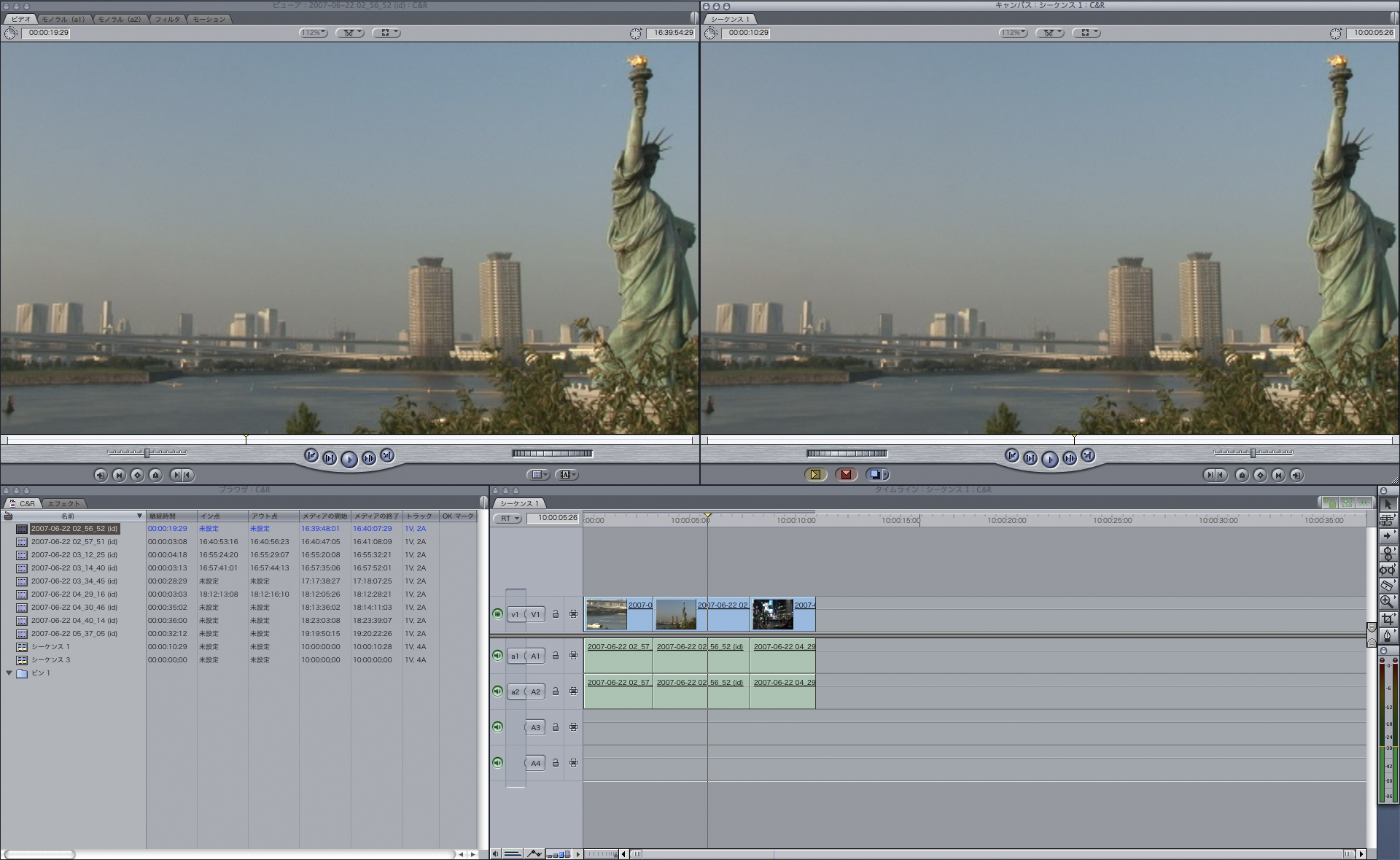Add marker button in Canvas
1400x860 pixels.
pyautogui.click(x=1242, y=475)
